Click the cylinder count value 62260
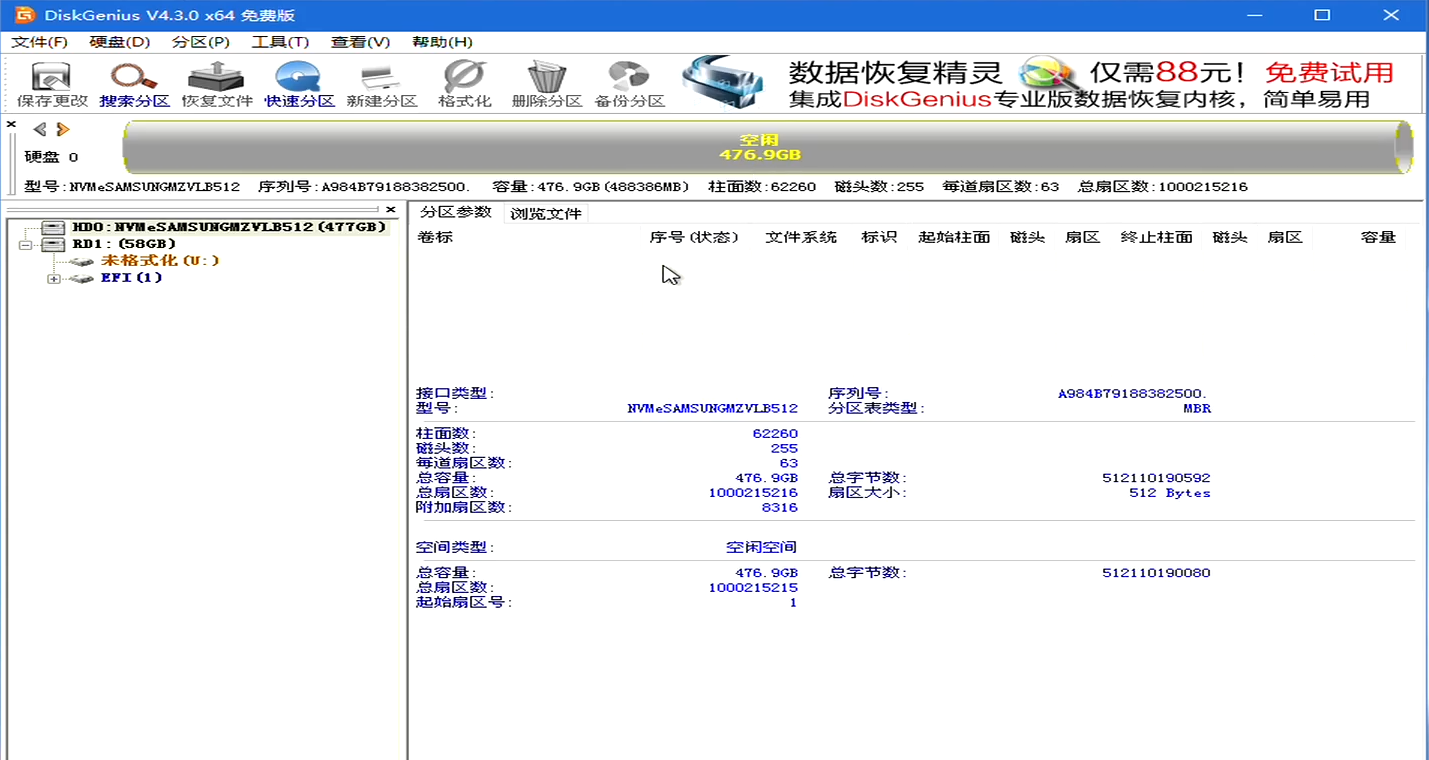This screenshot has width=1429, height=760. pos(775,434)
